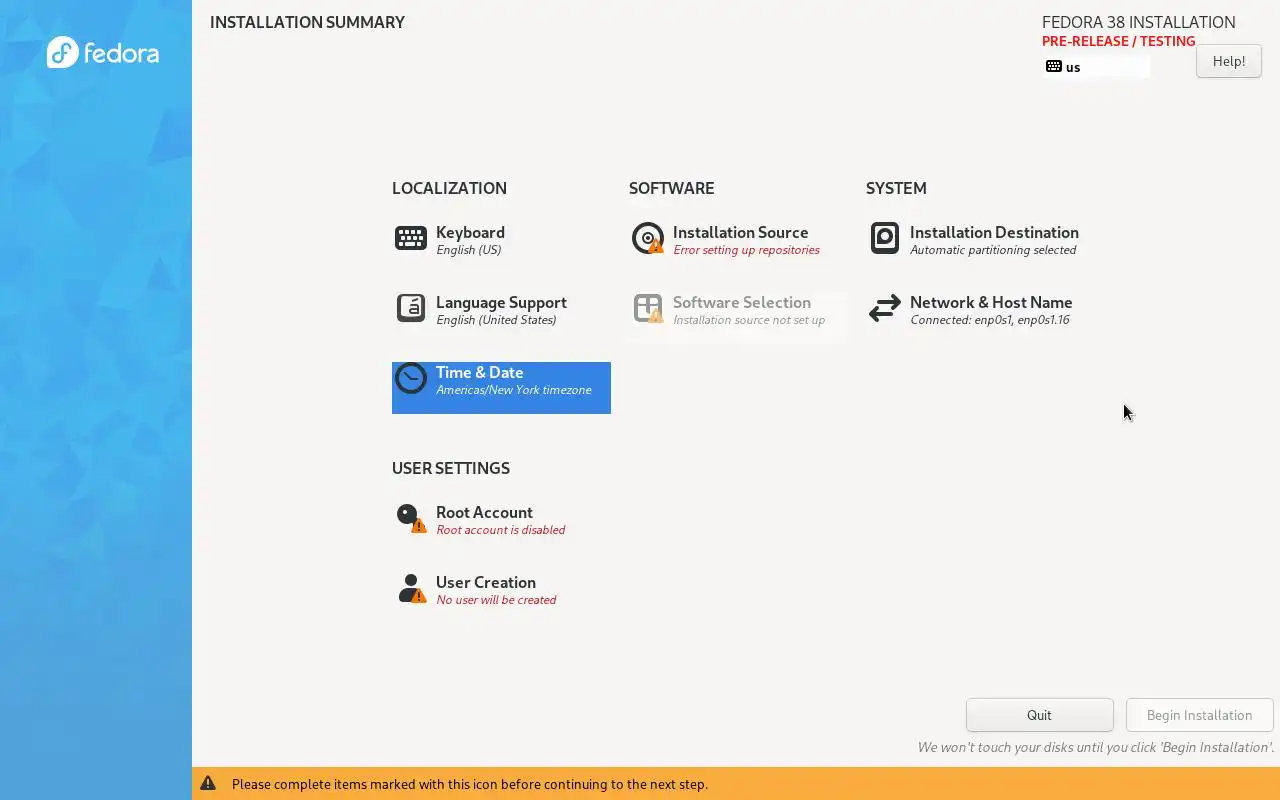This screenshot has width=1280, height=800.
Task: Open the Keyboard layout icon
Action: [x=411, y=238]
